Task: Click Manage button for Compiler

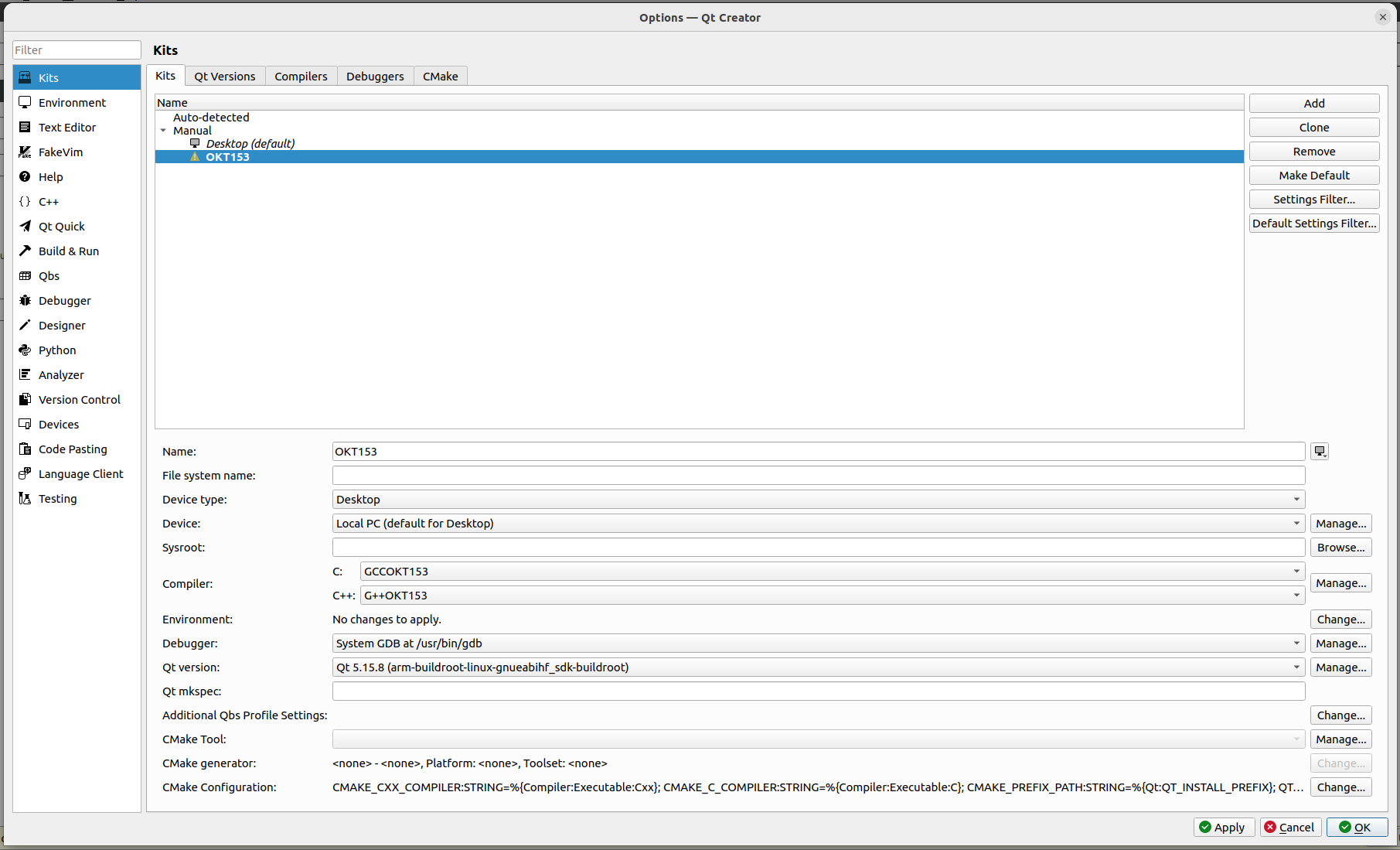Action: tap(1341, 583)
